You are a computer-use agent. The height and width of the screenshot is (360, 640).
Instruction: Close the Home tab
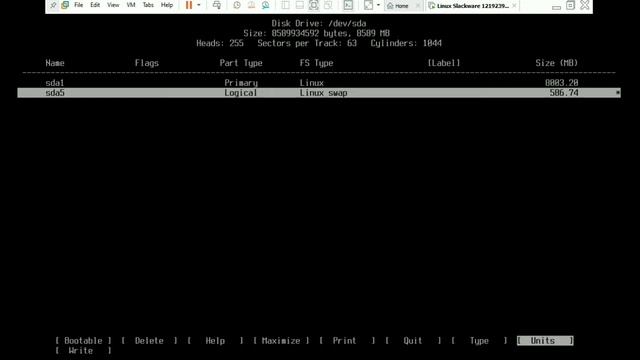(x=418, y=6)
